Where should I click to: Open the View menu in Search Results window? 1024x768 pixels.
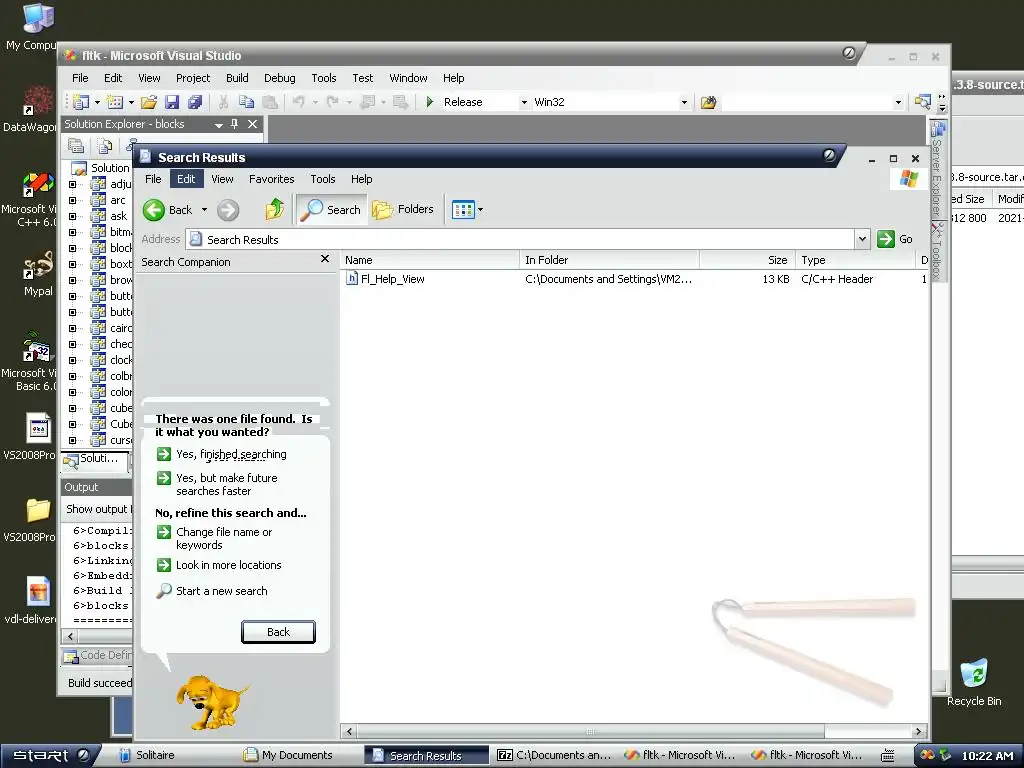click(222, 179)
